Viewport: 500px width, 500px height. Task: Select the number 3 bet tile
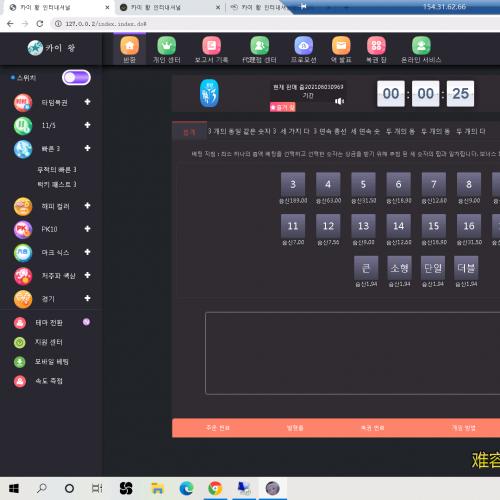tap(293, 184)
